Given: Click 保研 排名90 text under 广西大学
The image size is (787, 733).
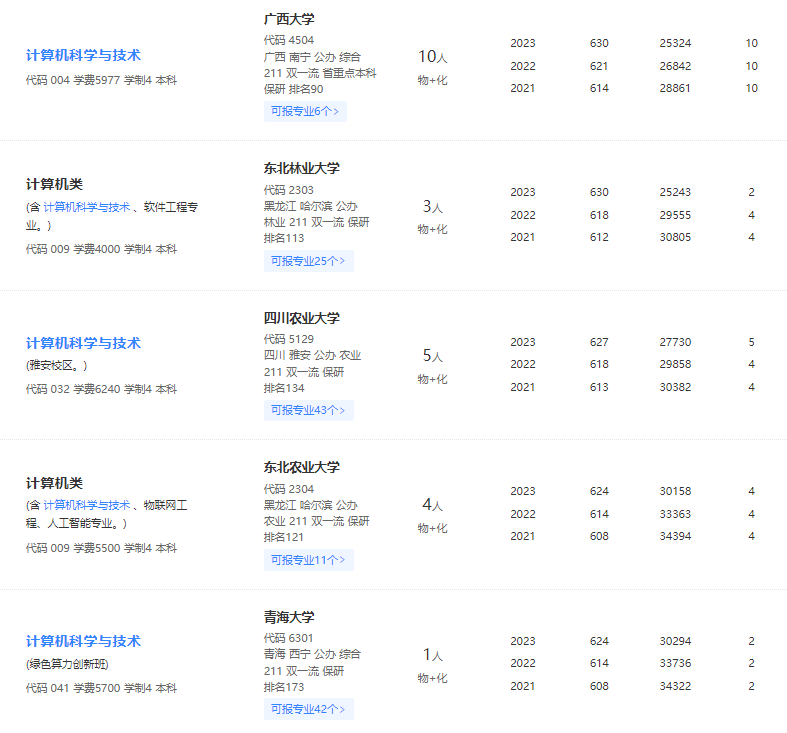Looking at the screenshot, I should point(294,89).
